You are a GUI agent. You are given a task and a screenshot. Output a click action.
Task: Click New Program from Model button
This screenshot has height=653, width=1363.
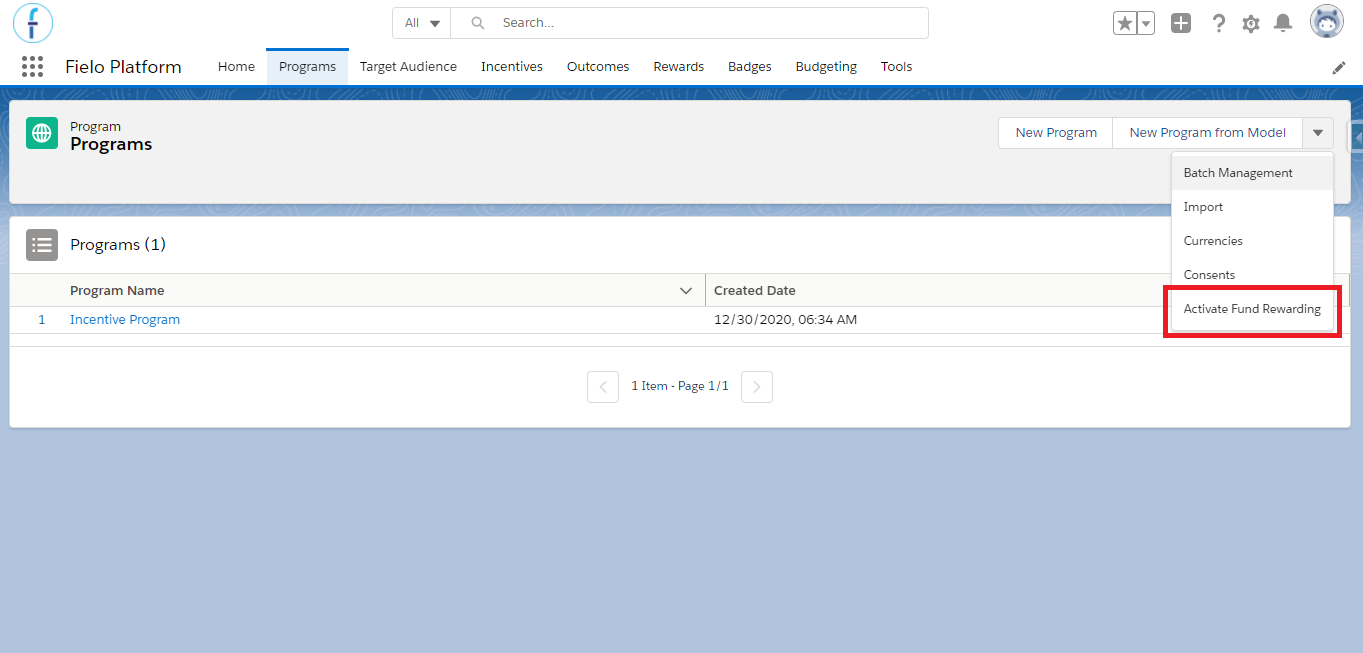[1208, 133]
